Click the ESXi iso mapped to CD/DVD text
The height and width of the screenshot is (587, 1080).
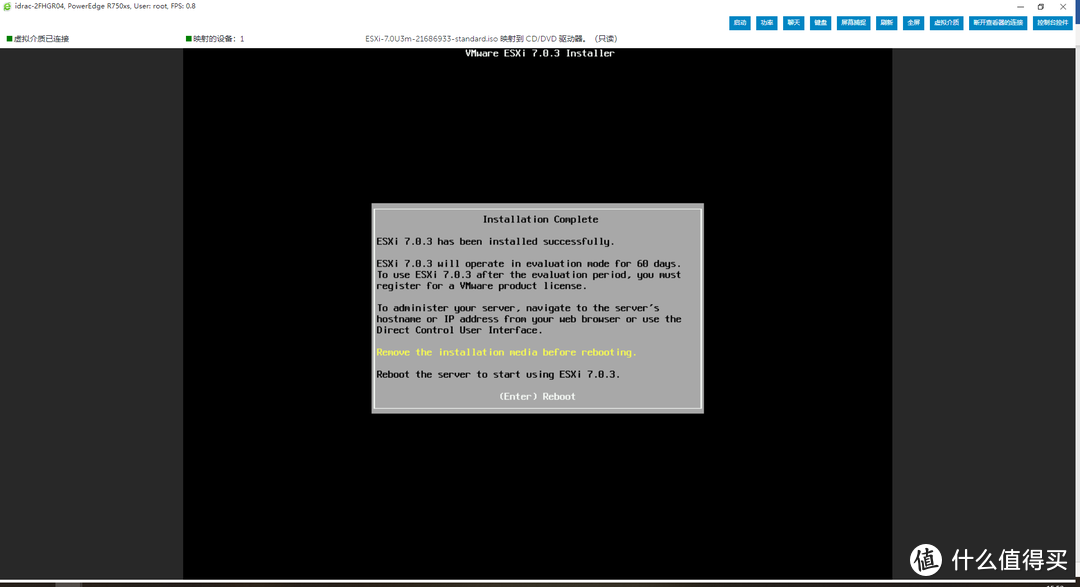tap(491, 39)
